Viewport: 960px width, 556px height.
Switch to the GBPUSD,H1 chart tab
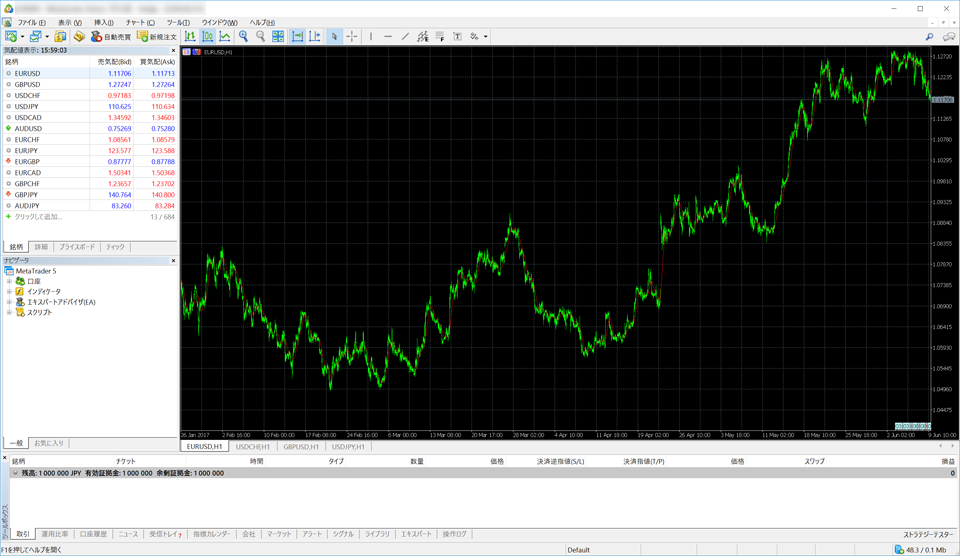pos(300,447)
